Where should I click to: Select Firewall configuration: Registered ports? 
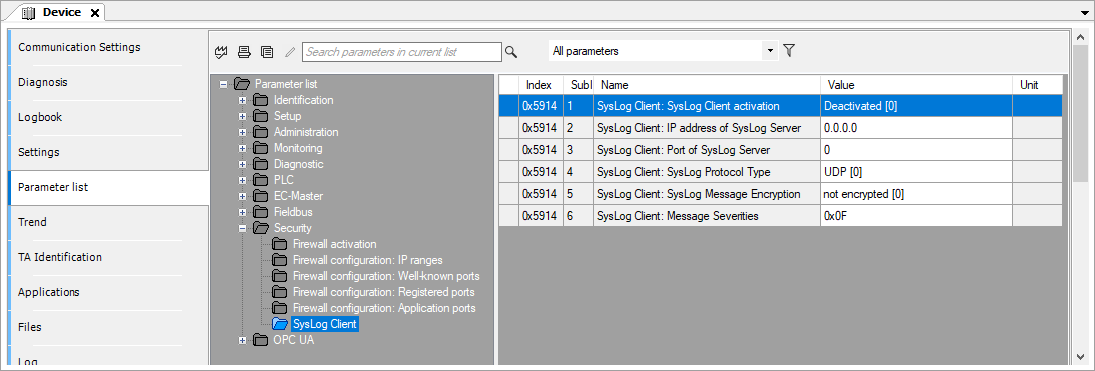(x=383, y=292)
